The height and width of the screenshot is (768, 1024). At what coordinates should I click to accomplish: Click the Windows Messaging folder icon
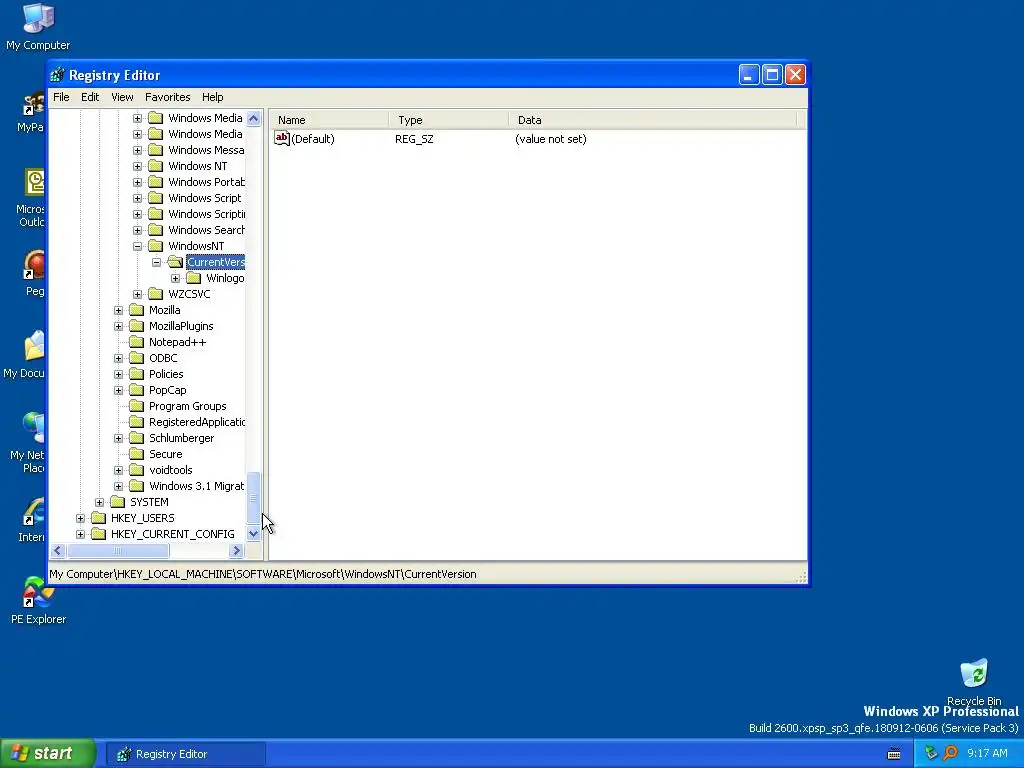click(x=155, y=150)
